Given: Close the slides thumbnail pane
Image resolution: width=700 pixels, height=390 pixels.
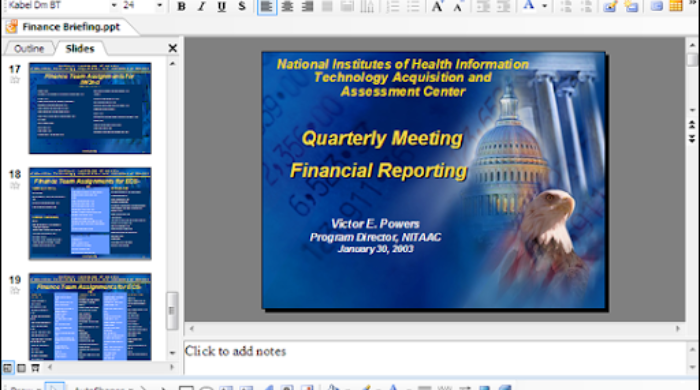Looking at the screenshot, I should pyautogui.click(x=173, y=48).
